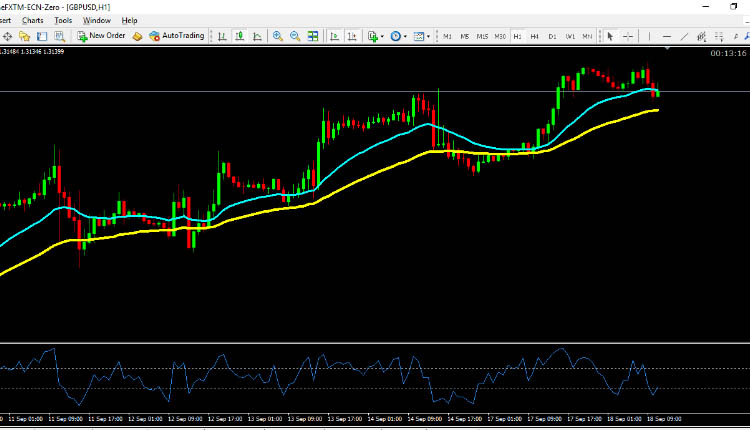This screenshot has width=750, height=430.
Task: Switch chart to bar chart style
Action: pos(222,36)
